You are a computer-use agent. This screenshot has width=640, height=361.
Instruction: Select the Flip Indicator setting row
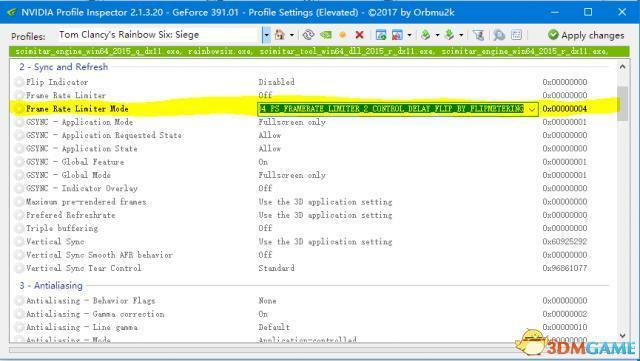point(313,82)
